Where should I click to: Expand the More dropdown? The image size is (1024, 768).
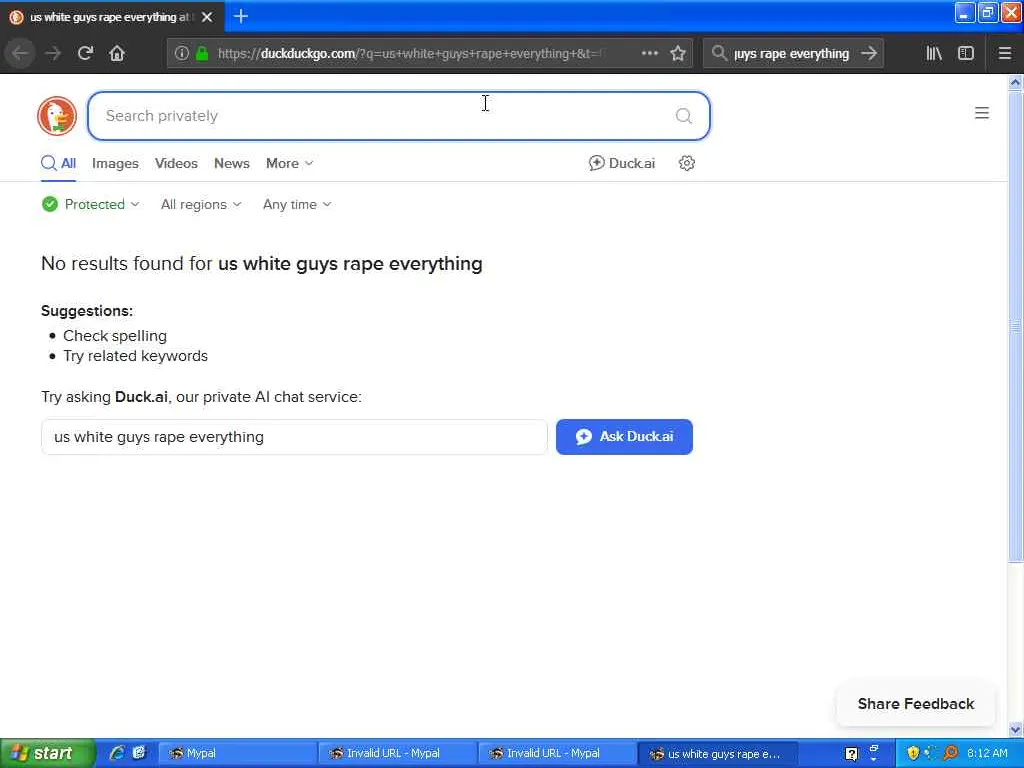click(x=289, y=163)
